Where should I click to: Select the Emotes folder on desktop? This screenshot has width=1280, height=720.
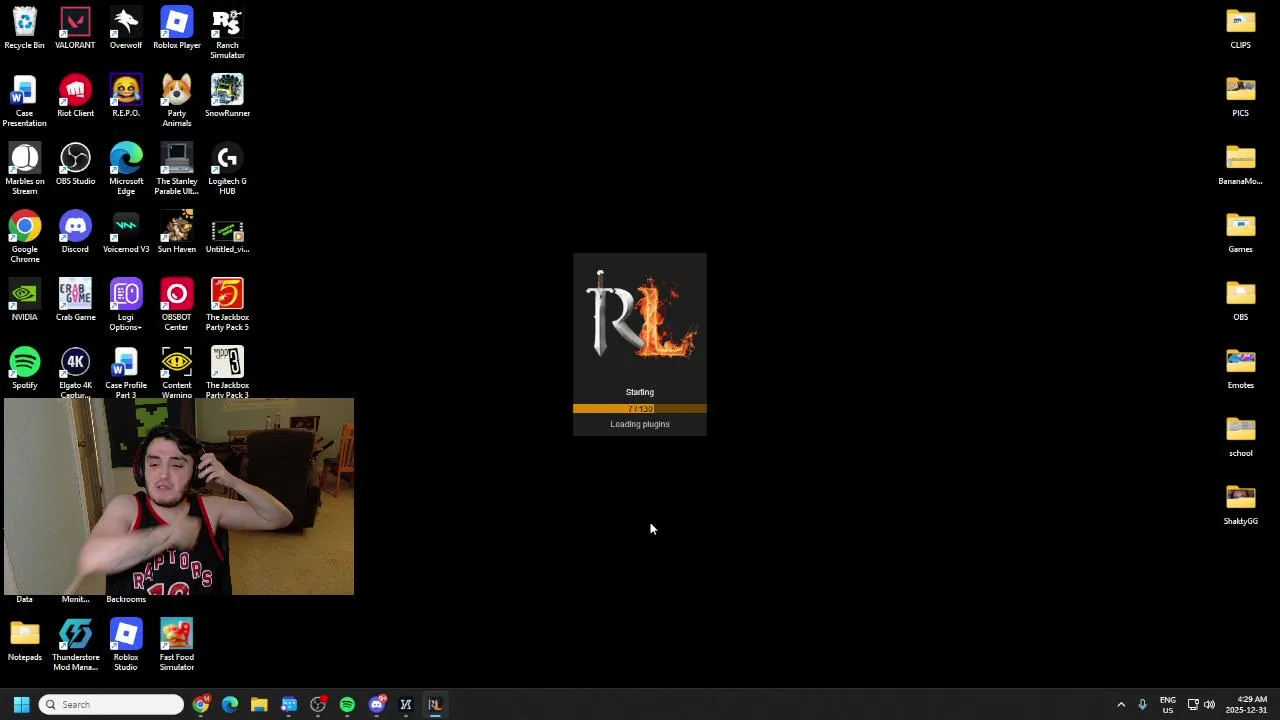pyautogui.click(x=1240, y=368)
